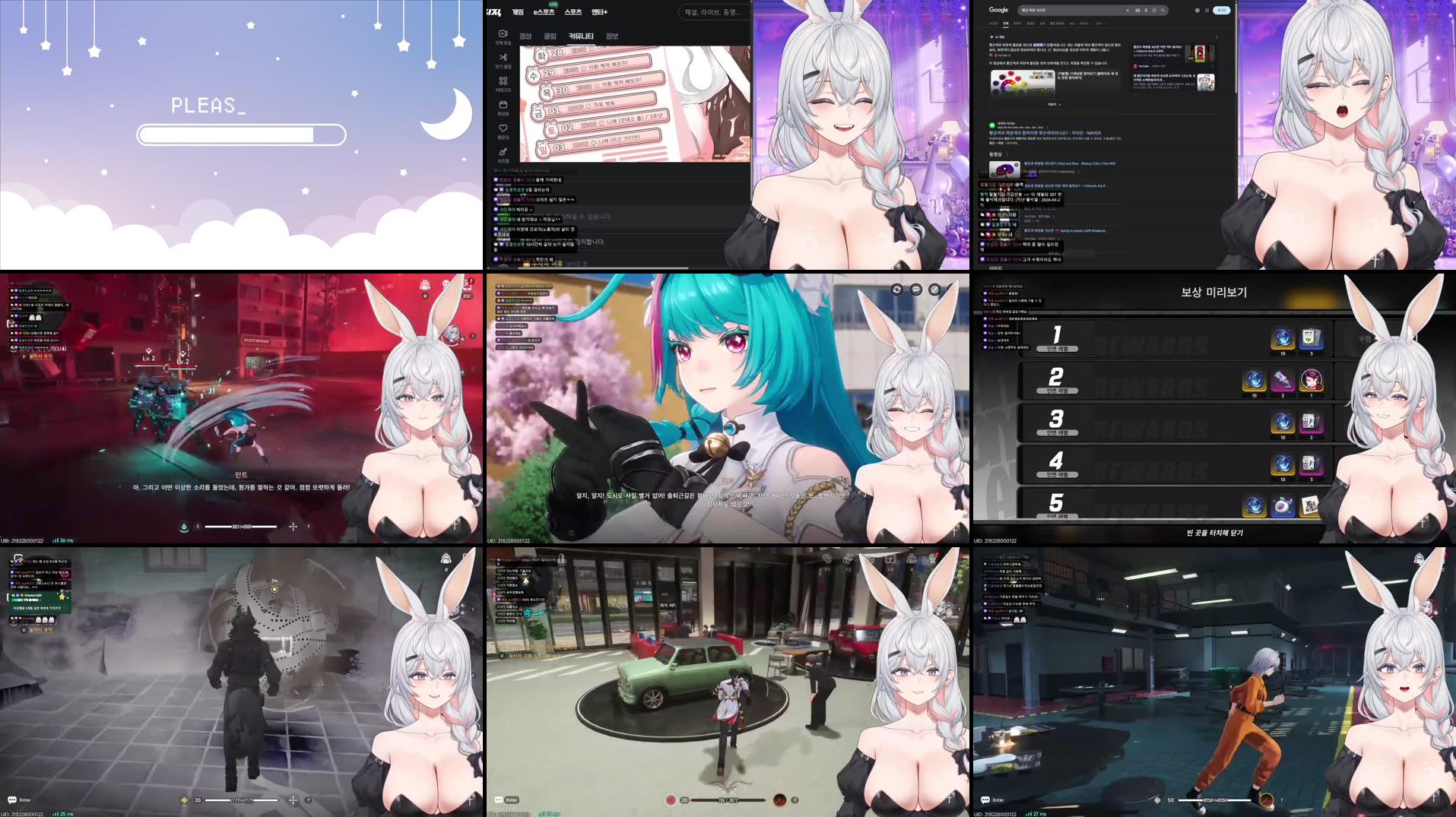This screenshot has height=817, width=1456.
Task: Open 스포츠 in Chzzk top navigation
Action: [x=573, y=11]
